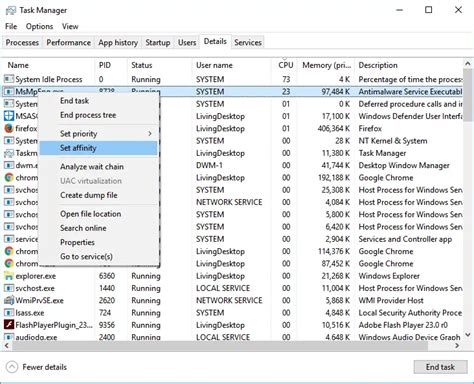
Task: Click Fewer details link
Action: tap(45, 367)
